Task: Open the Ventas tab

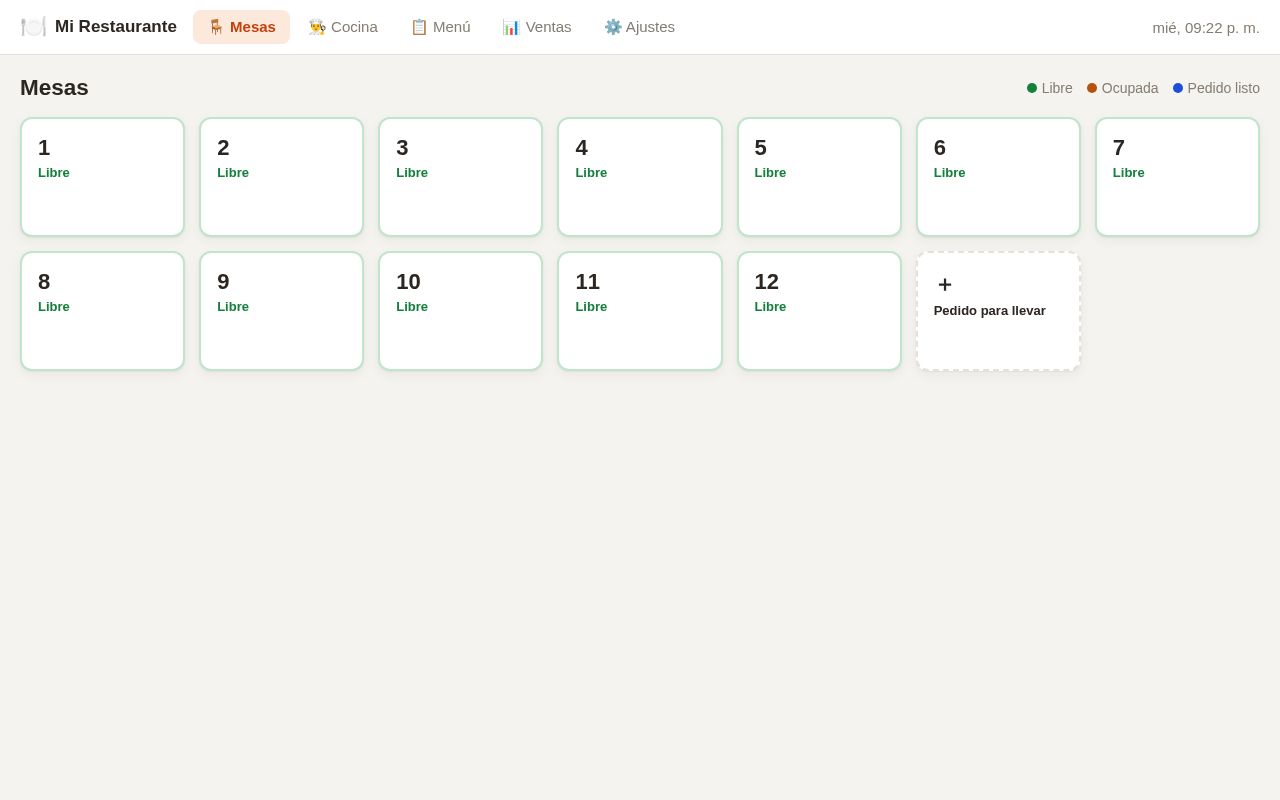Action: point(537,27)
